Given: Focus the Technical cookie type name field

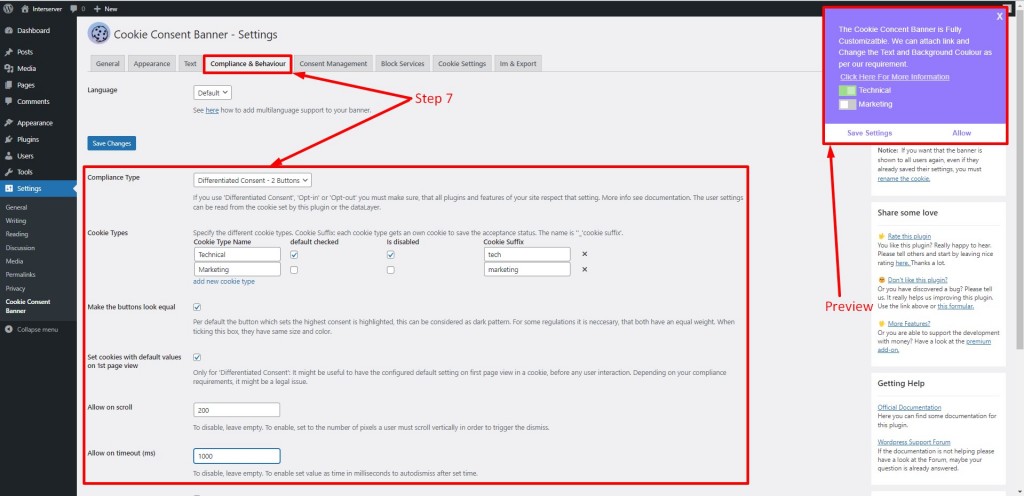Looking at the screenshot, I should click(237, 255).
